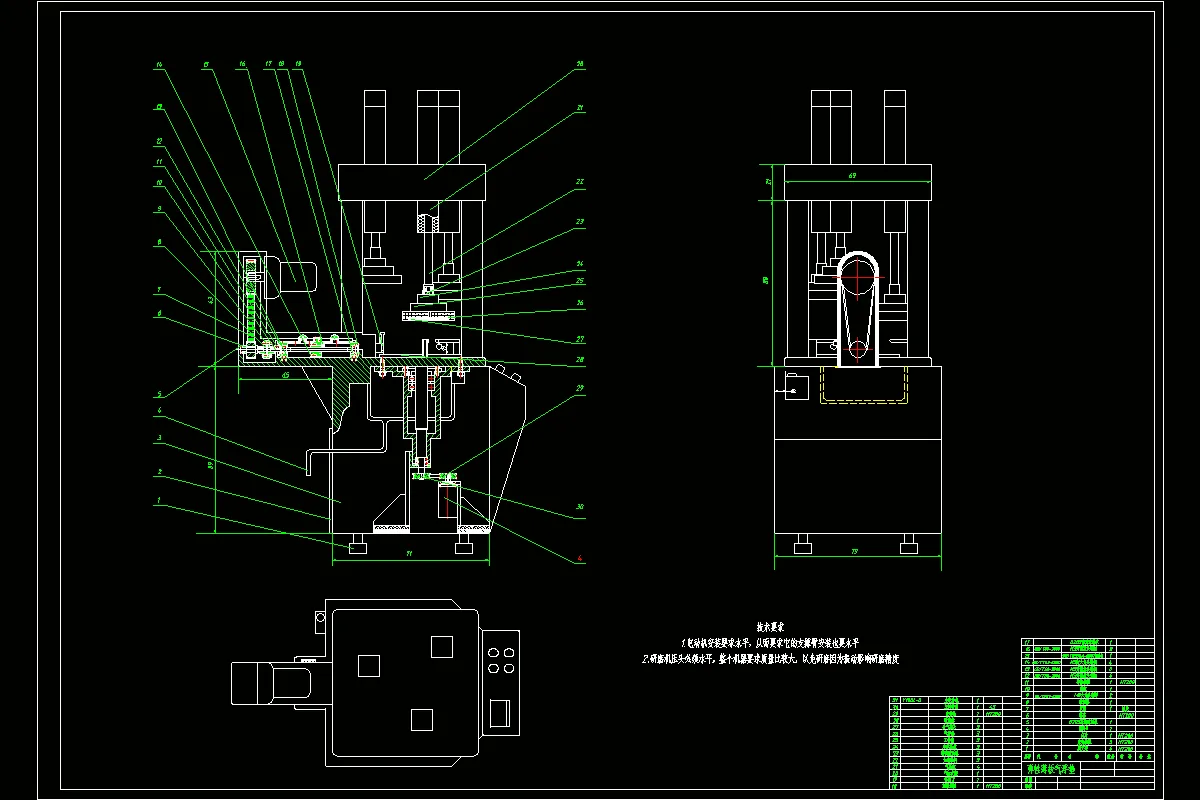
Task: Pick part balloon number 29
Action: coord(579,387)
